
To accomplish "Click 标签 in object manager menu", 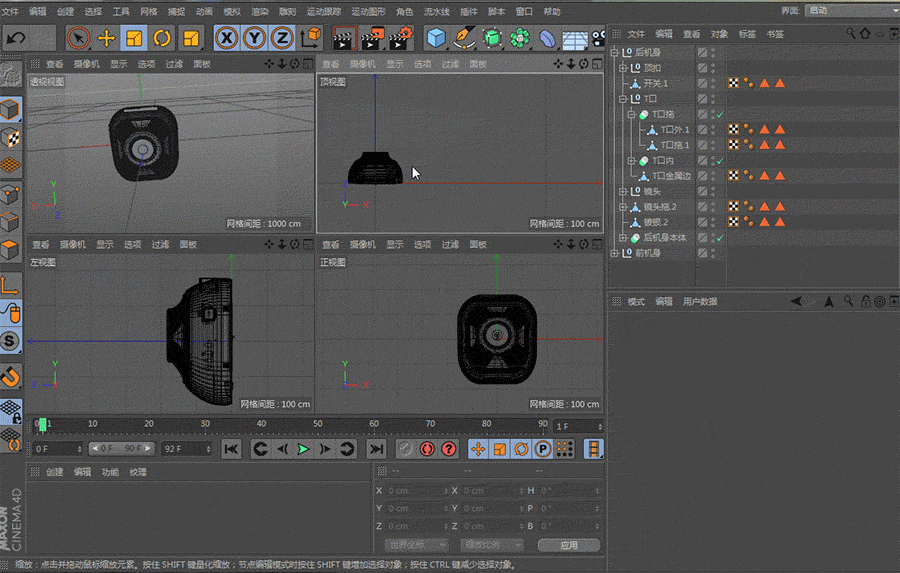I will pos(747,34).
